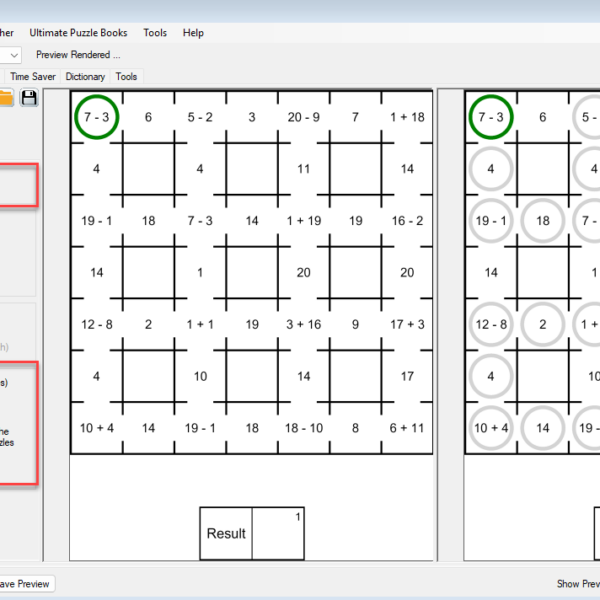The width and height of the screenshot is (600, 600).
Task: Click the grey circled 14 in solution bottom row
Action: (x=542, y=428)
